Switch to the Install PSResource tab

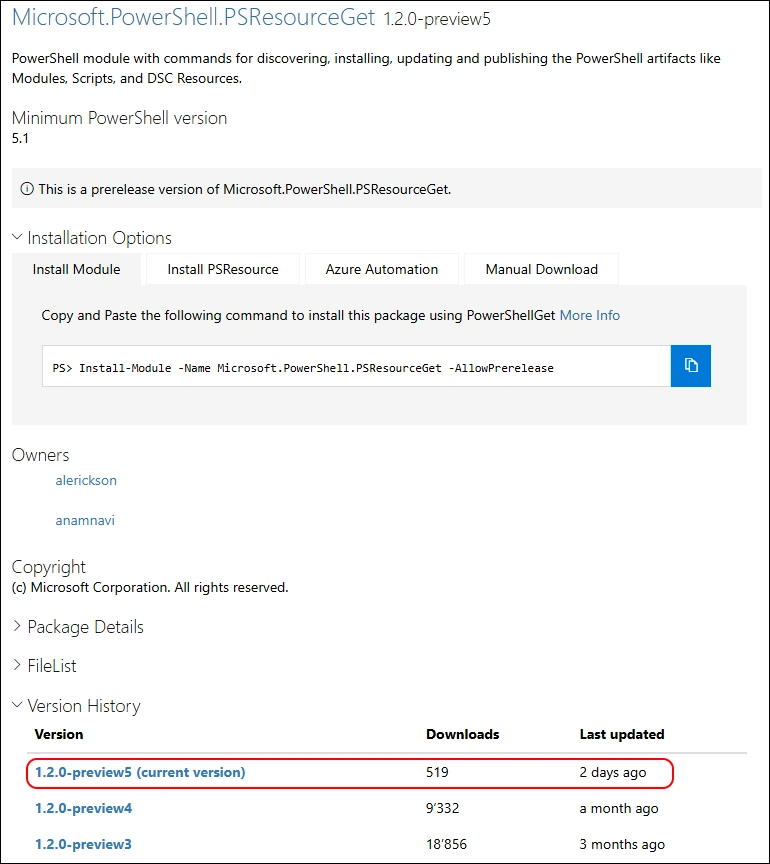click(222, 269)
